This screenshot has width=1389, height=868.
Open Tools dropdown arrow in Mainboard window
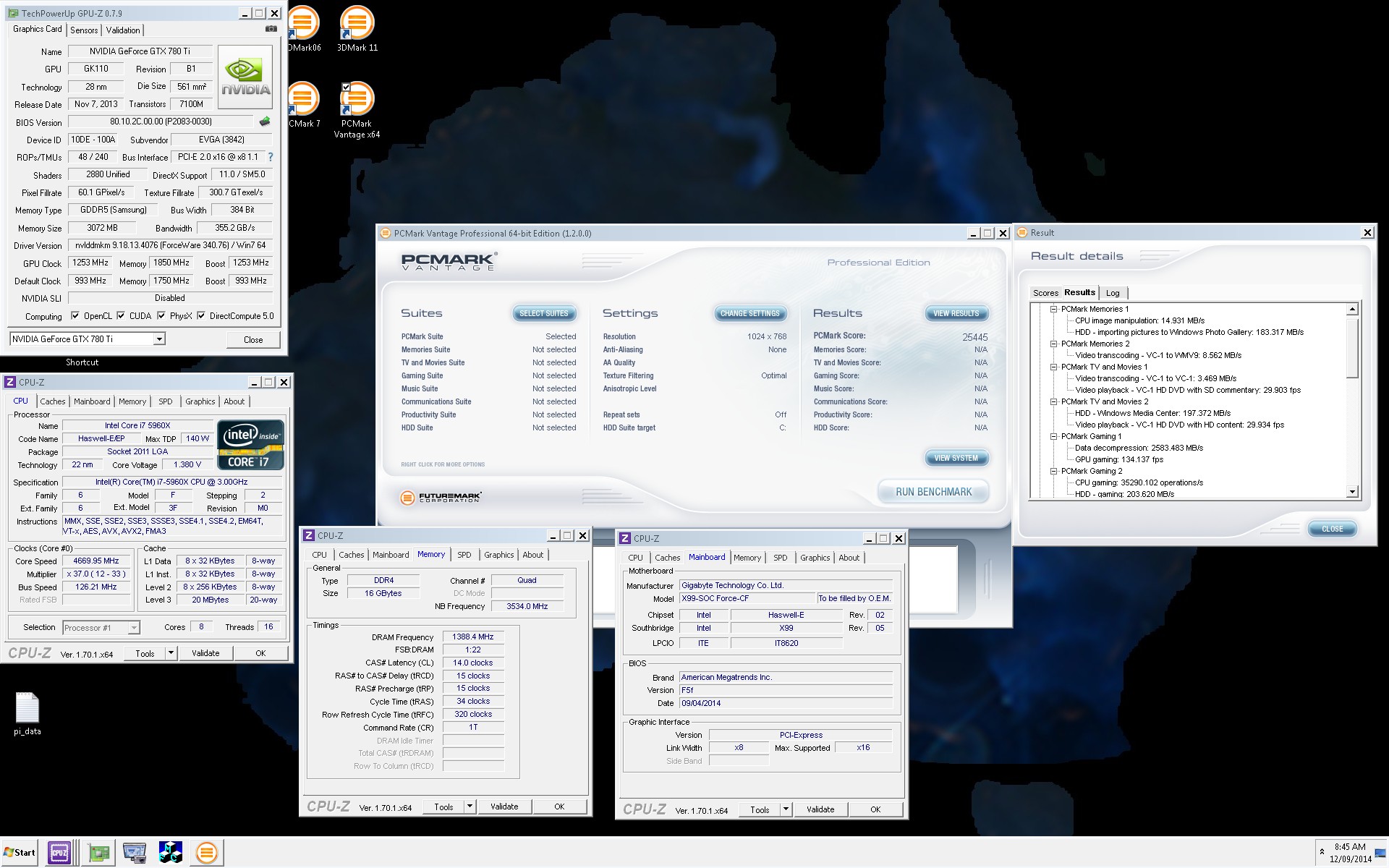coord(786,809)
